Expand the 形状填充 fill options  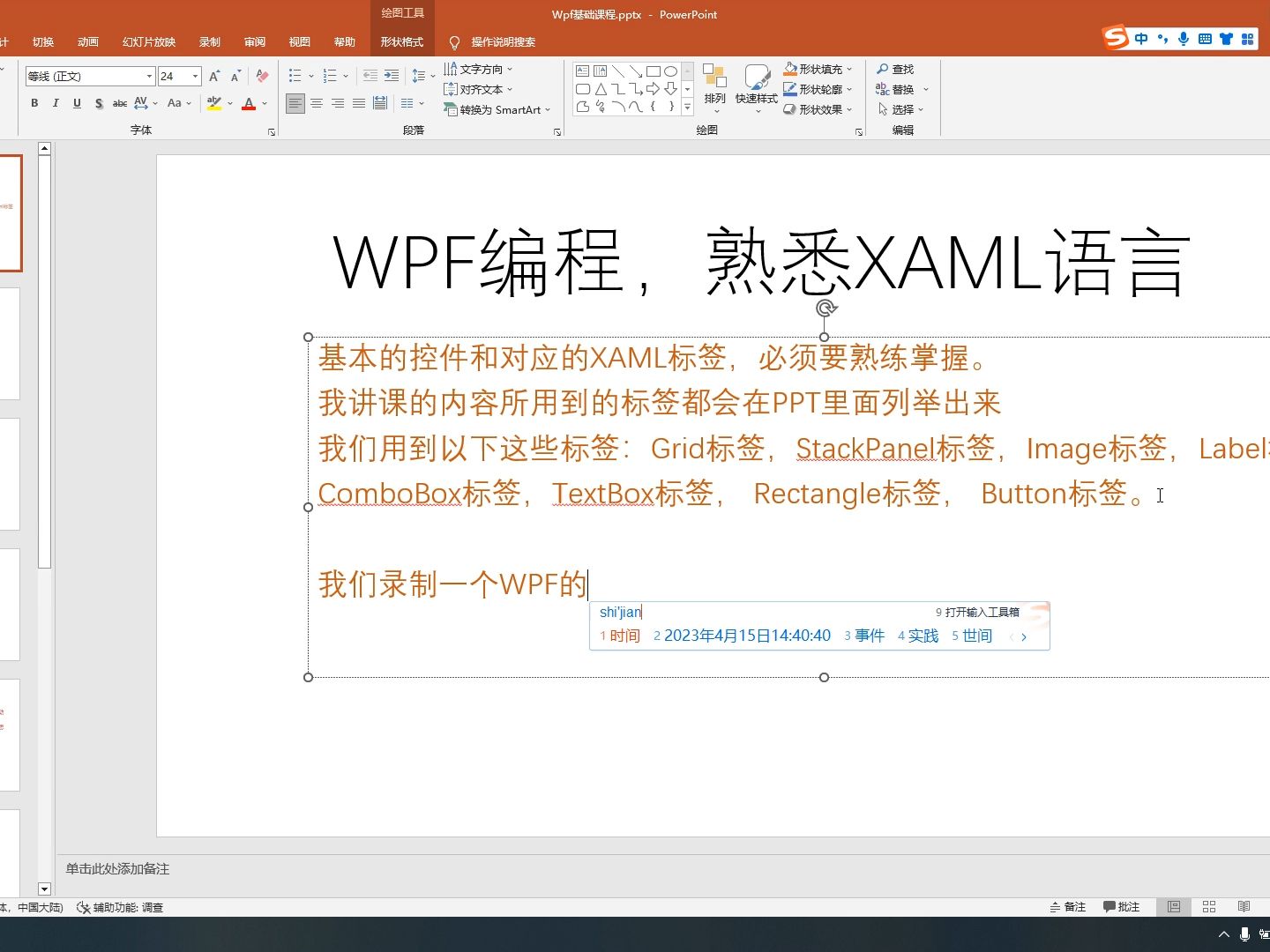(x=849, y=69)
